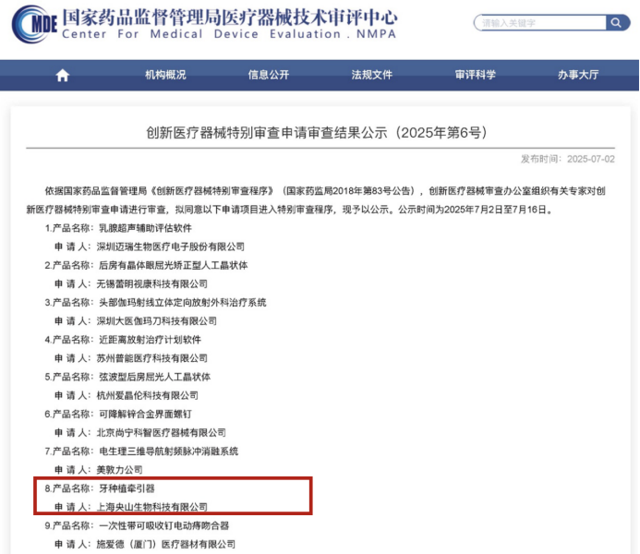640x554 pixels.
Task: Open the 信息公开 menu
Action: point(268,75)
